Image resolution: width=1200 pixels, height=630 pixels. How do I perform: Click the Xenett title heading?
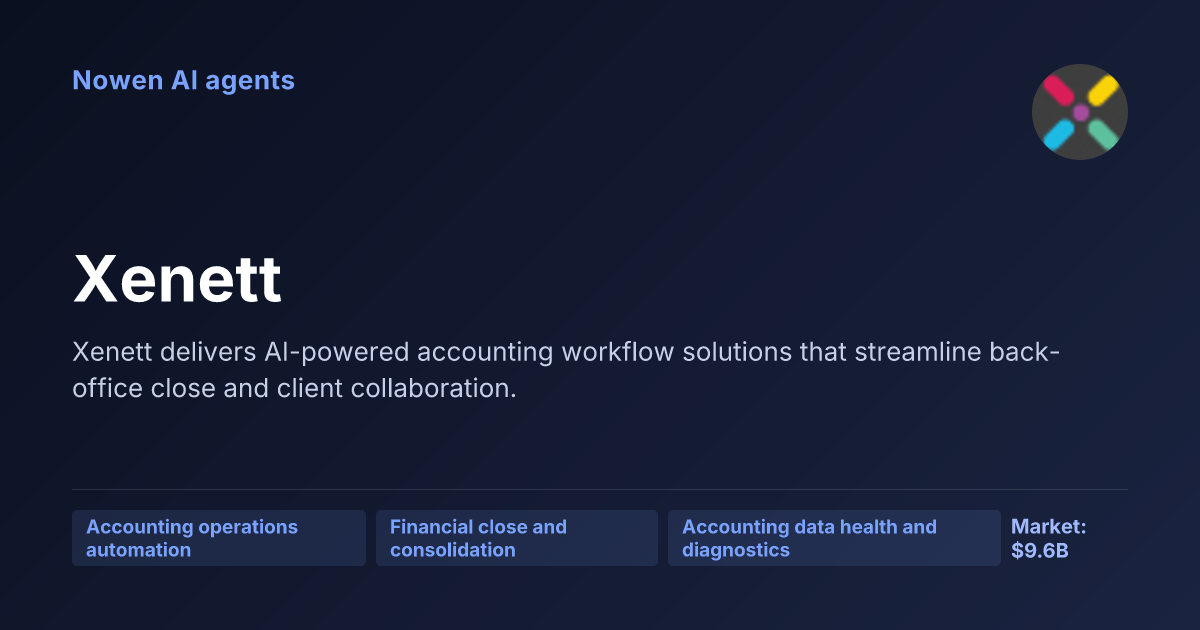(177, 280)
